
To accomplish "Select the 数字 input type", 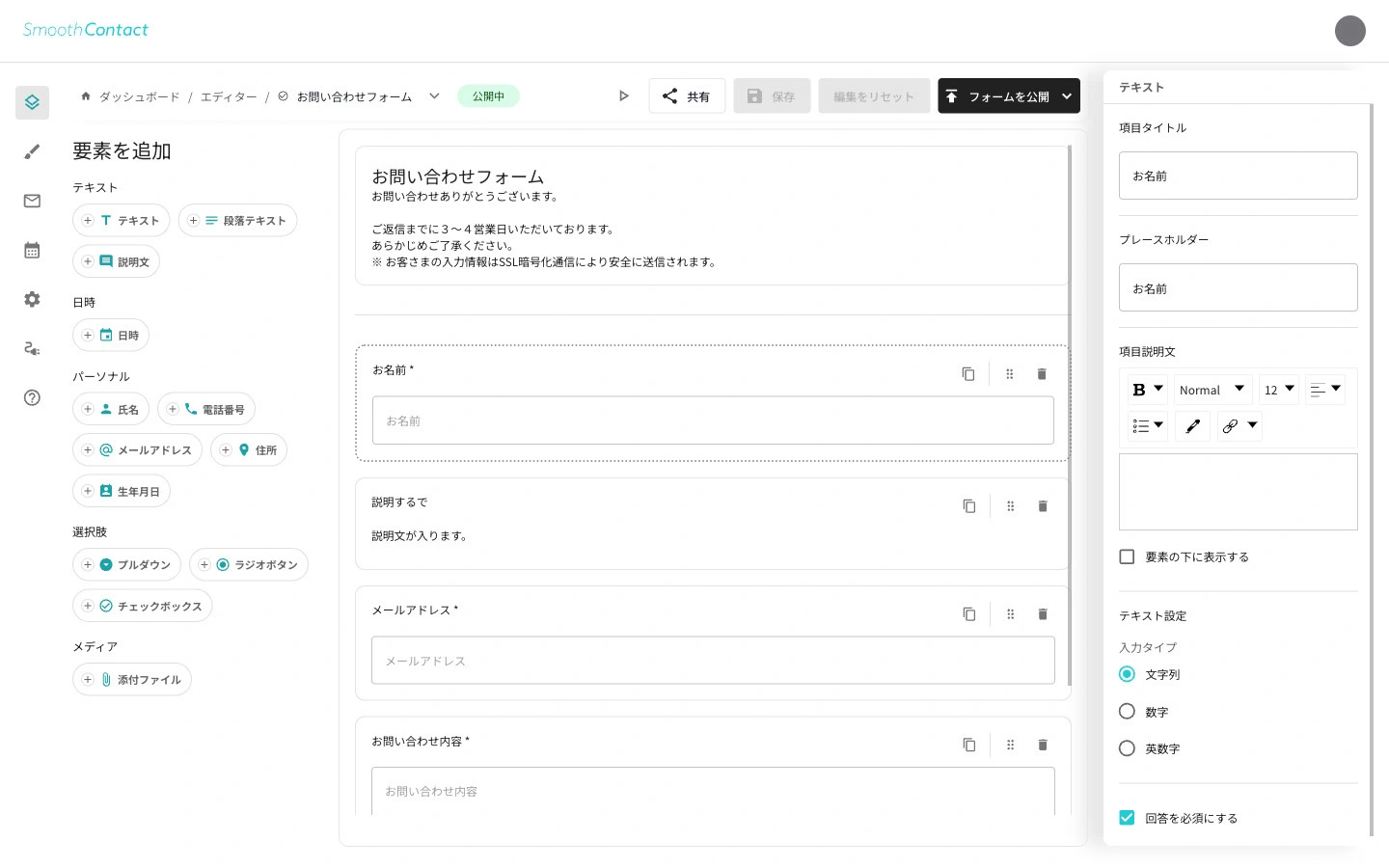I will click(1127, 712).
